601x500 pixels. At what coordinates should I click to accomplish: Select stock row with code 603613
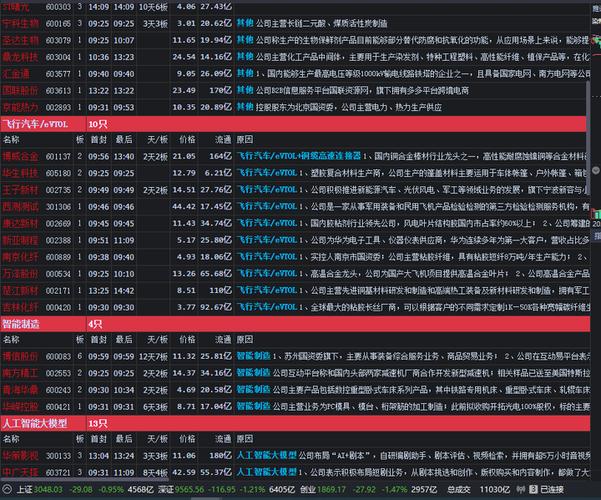click(295, 90)
